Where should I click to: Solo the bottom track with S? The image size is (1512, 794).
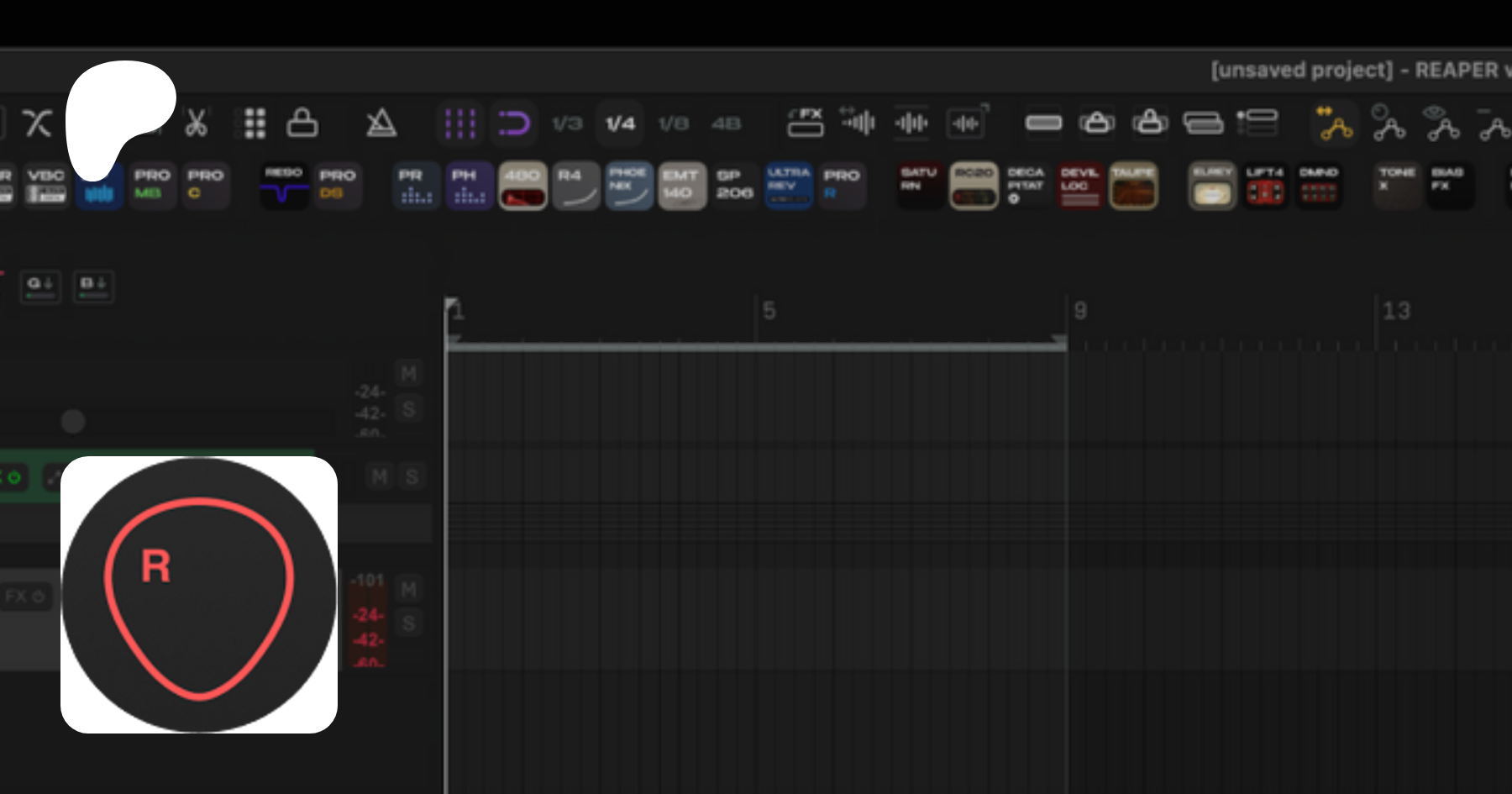(x=408, y=623)
